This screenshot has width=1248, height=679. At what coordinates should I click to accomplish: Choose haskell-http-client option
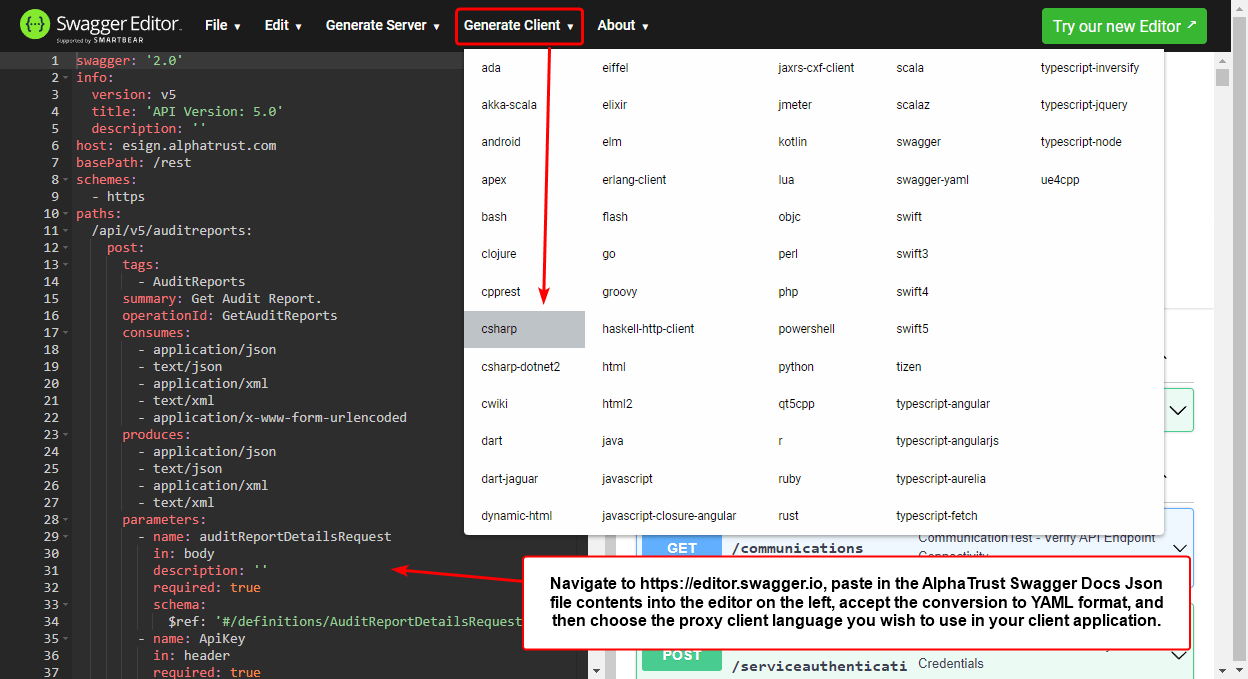click(x=648, y=329)
